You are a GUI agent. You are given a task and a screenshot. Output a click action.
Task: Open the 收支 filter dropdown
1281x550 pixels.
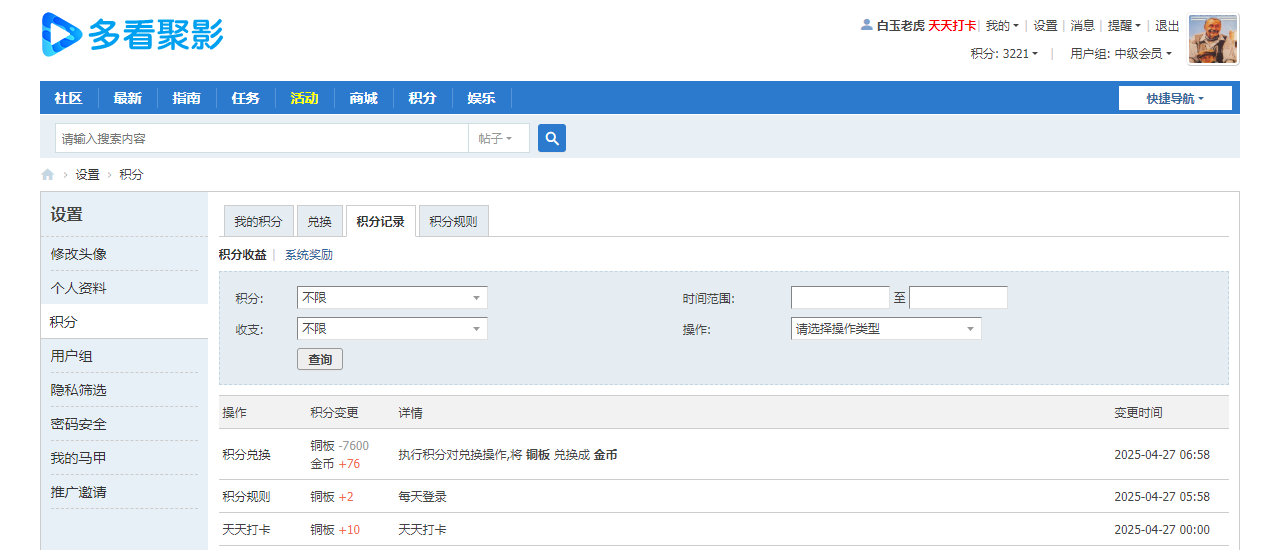pyautogui.click(x=391, y=329)
